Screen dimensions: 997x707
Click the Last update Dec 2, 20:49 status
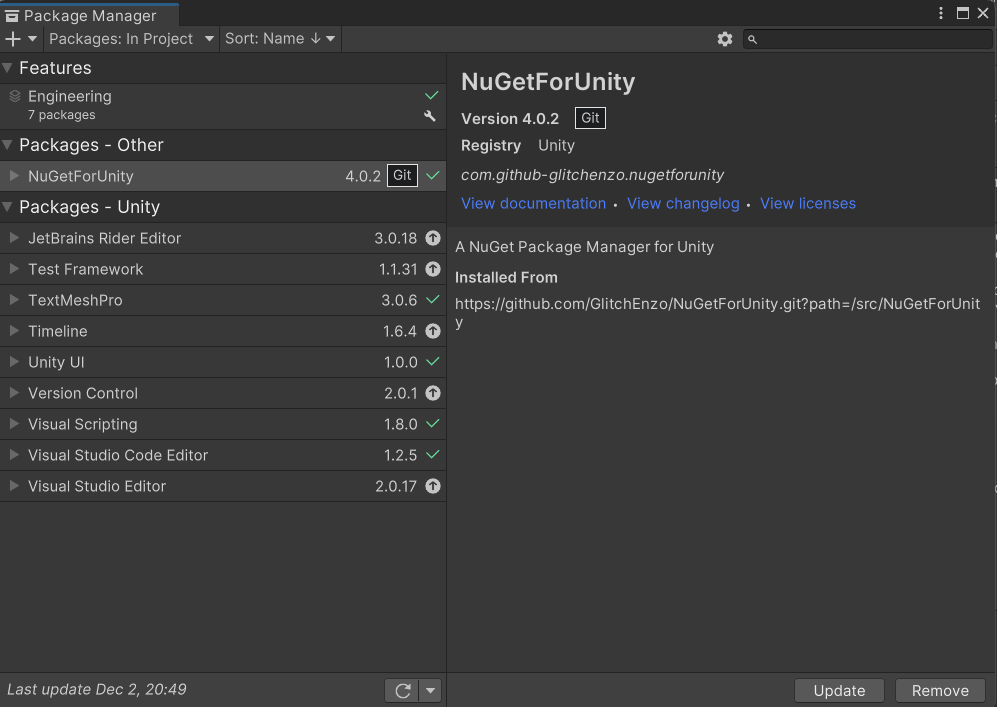coord(97,689)
